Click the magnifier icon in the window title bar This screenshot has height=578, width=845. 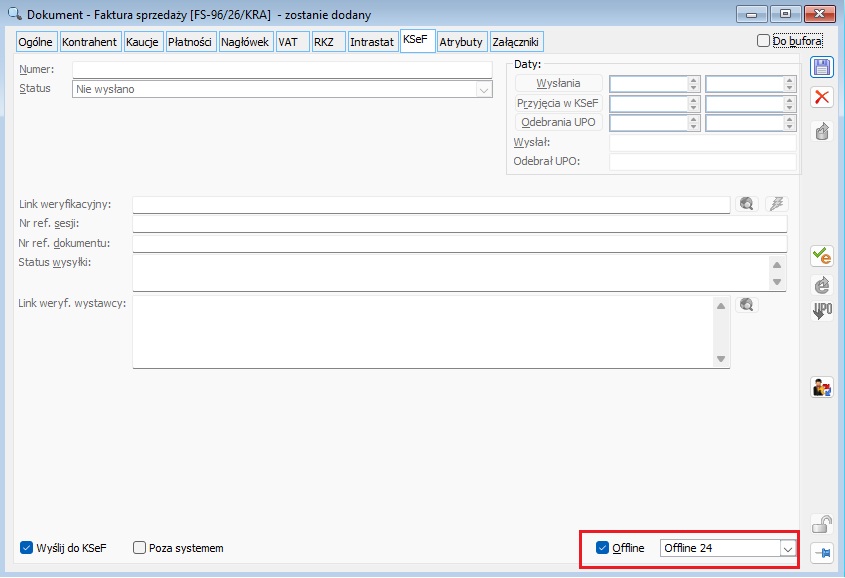pos(15,13)
